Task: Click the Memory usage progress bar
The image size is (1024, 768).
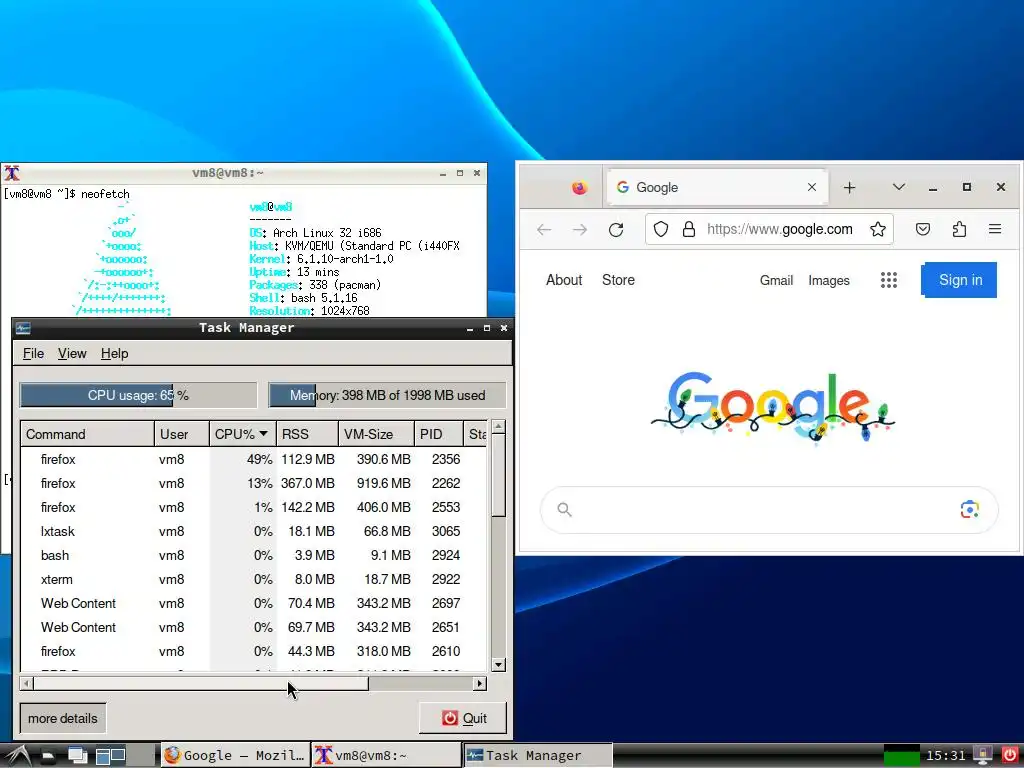Action: (x=387, y=395)
